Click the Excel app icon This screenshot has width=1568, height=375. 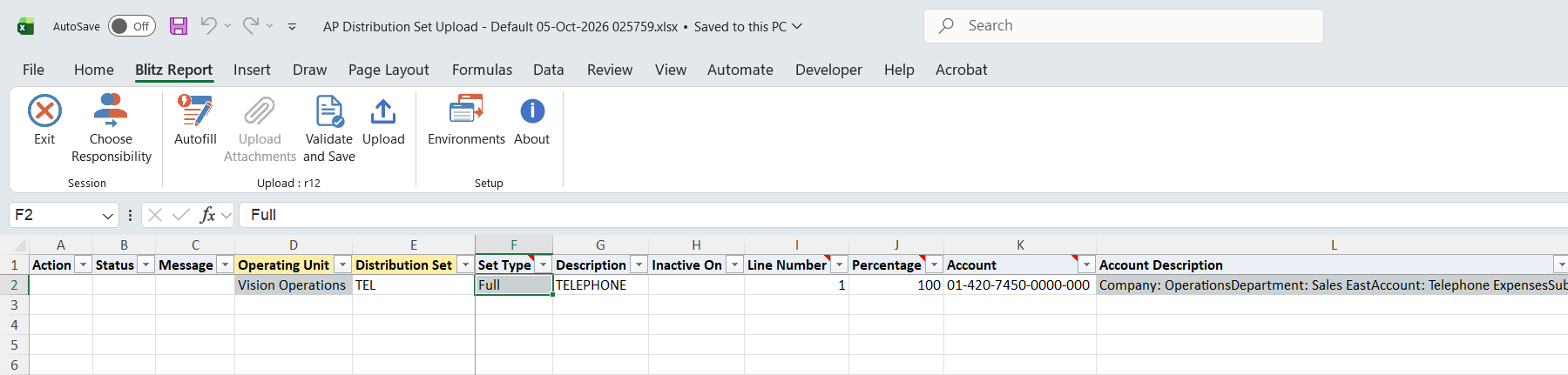coord(25,26)
